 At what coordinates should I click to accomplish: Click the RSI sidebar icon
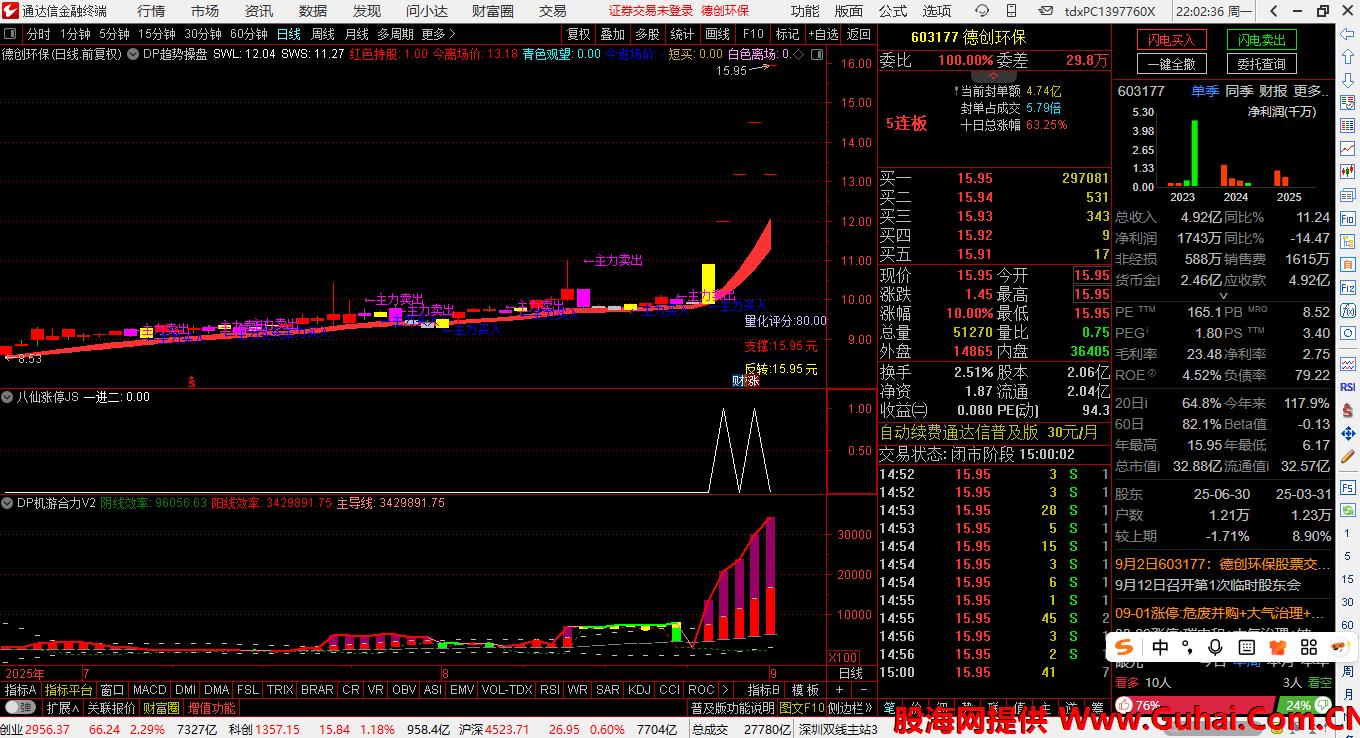coord(1348,386)
